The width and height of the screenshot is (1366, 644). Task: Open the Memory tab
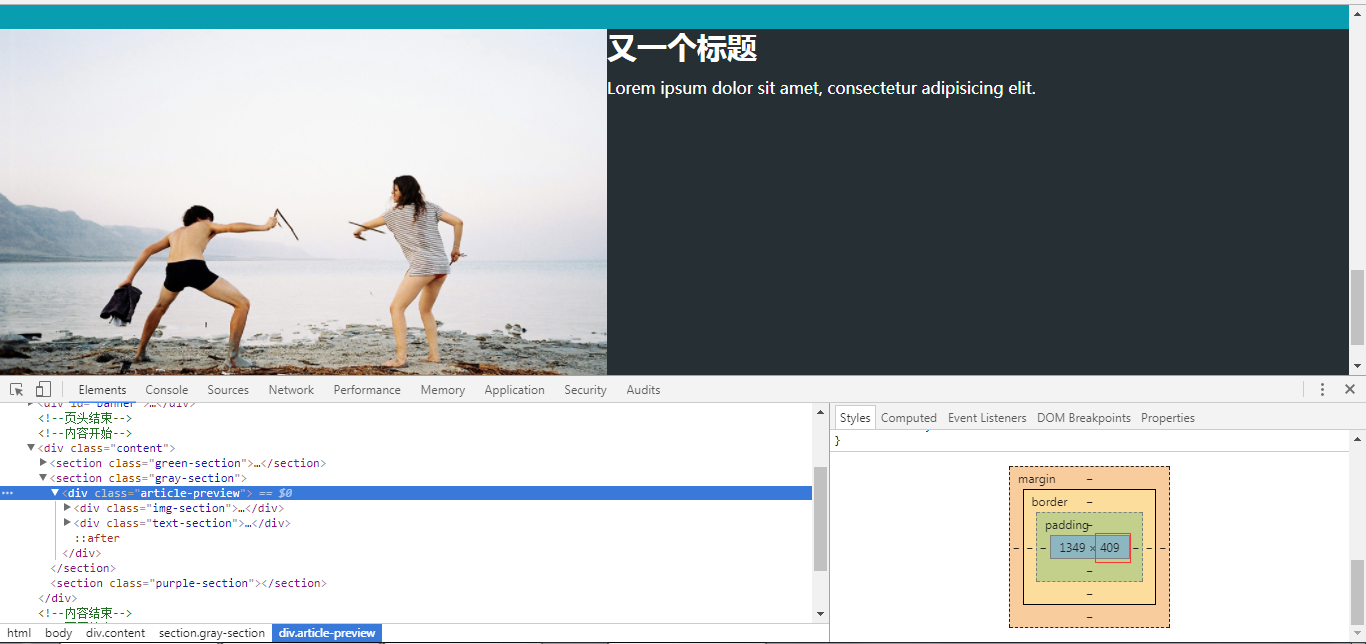pyautogui.click(x=442, y=390)
